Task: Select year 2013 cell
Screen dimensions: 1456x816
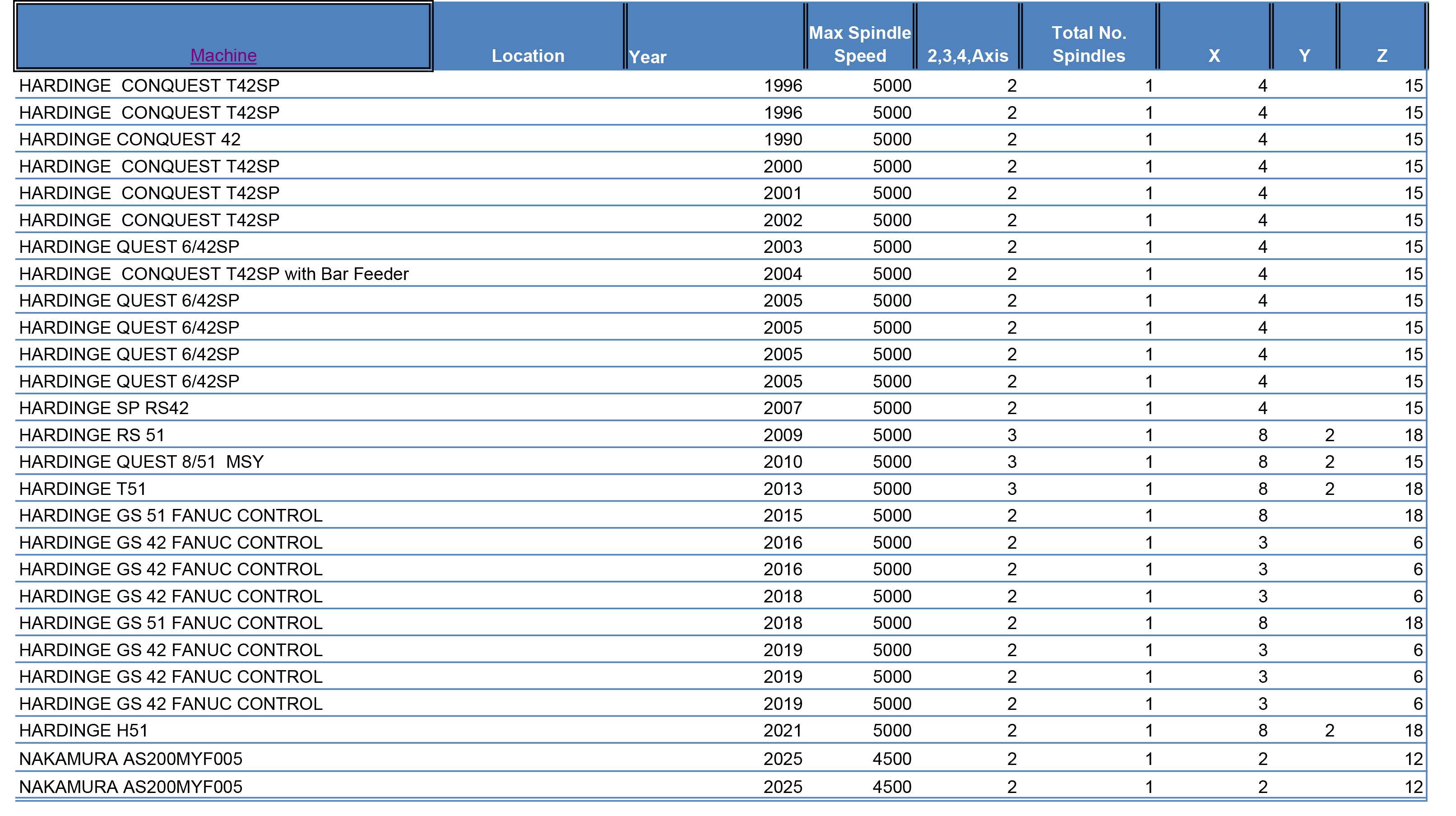Action: pos(782,489)
